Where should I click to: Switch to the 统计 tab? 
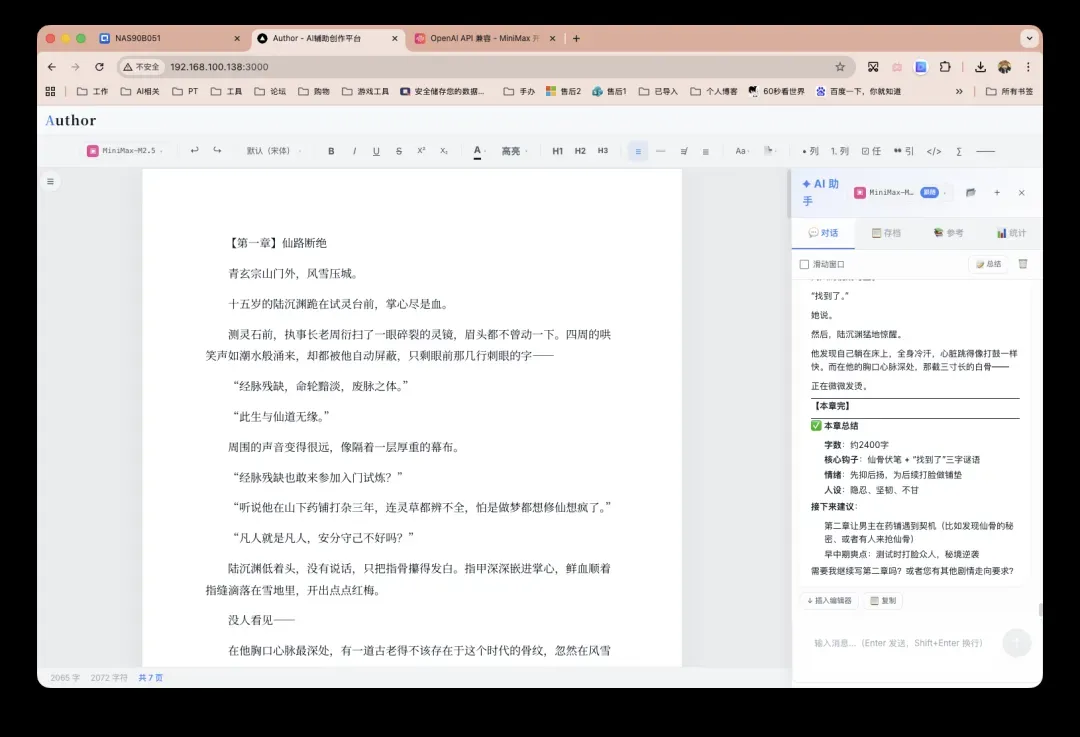point(1010,233)
